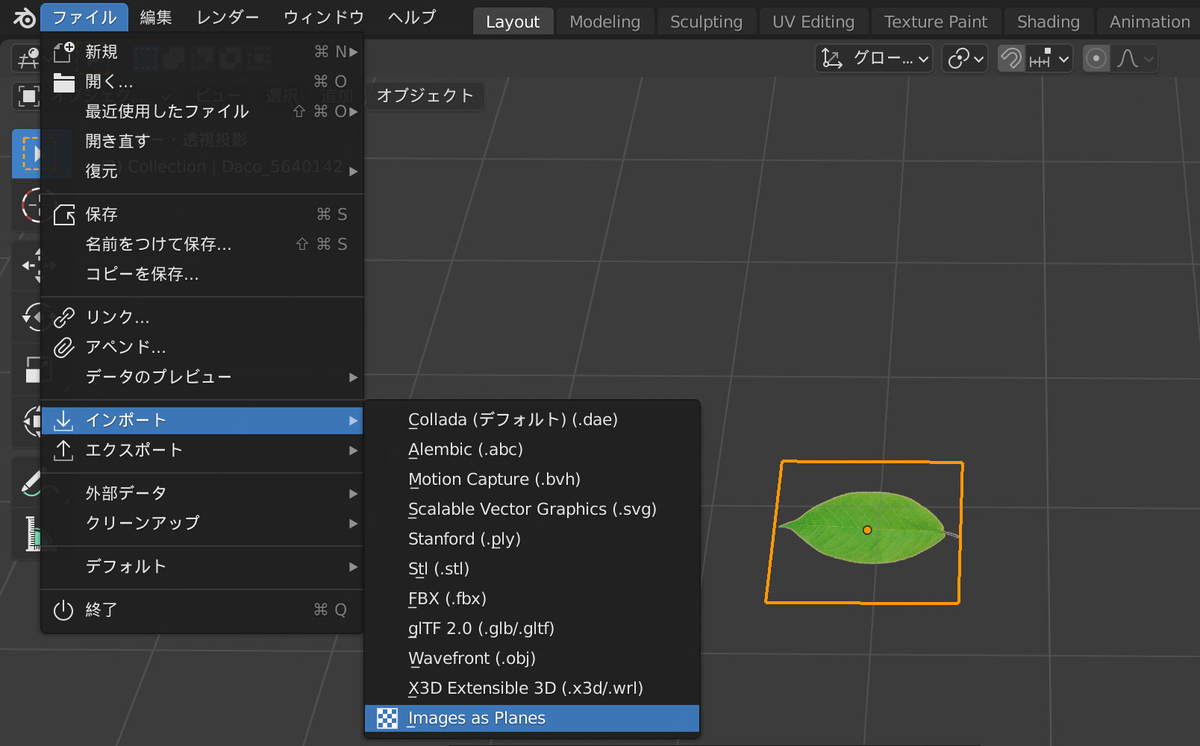The height and width of the screenshot is (746, 1200).
Task: Toggle proportional editing button
Action: tap(1096, 59)
